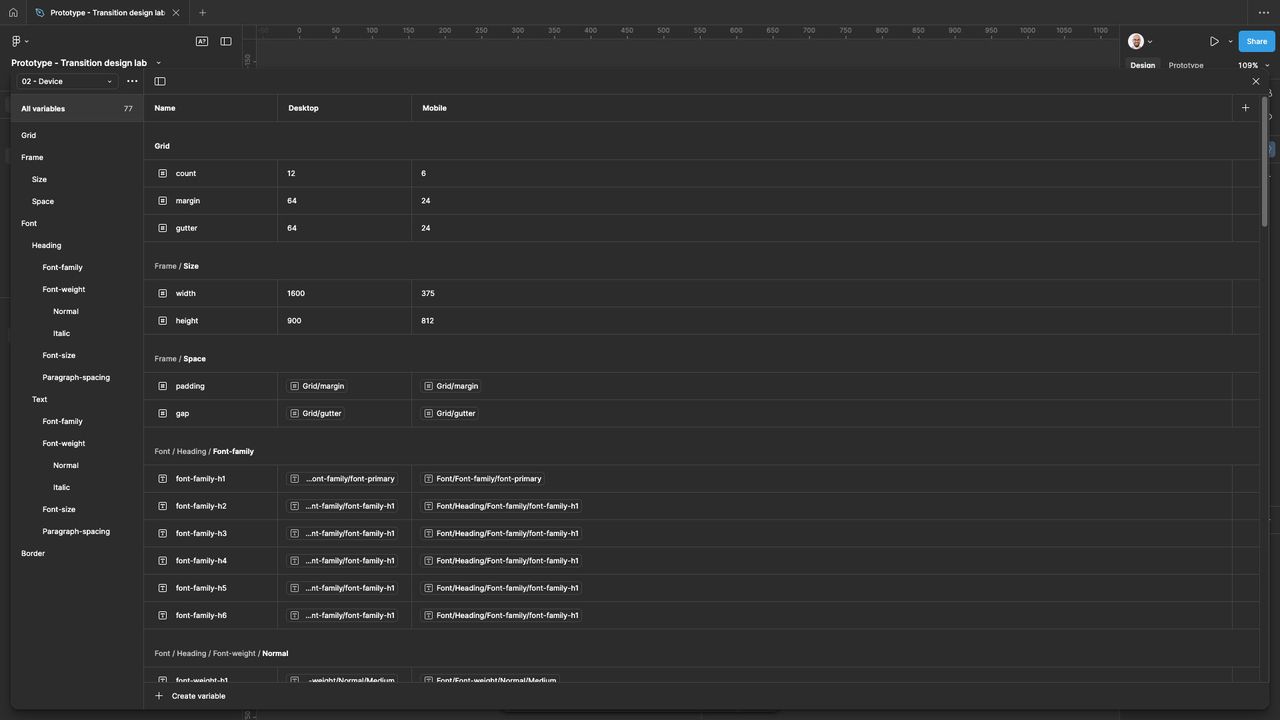
Task: Click the home icon in tab bar
Action: (13, 13)
